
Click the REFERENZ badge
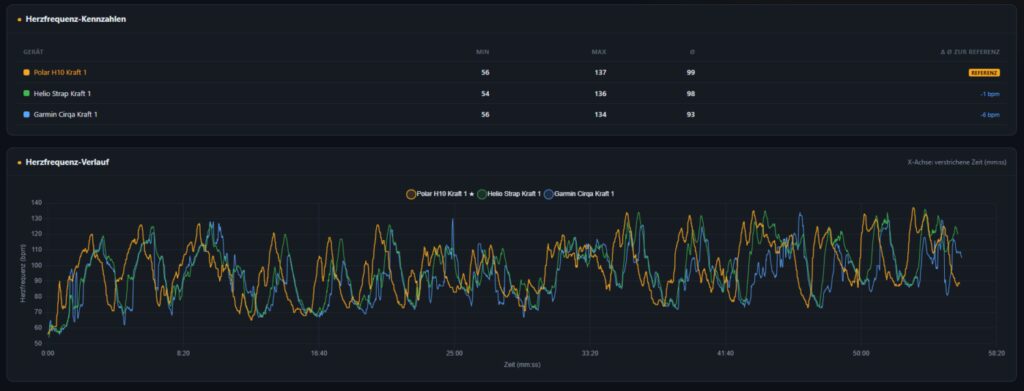coord(984,72)
